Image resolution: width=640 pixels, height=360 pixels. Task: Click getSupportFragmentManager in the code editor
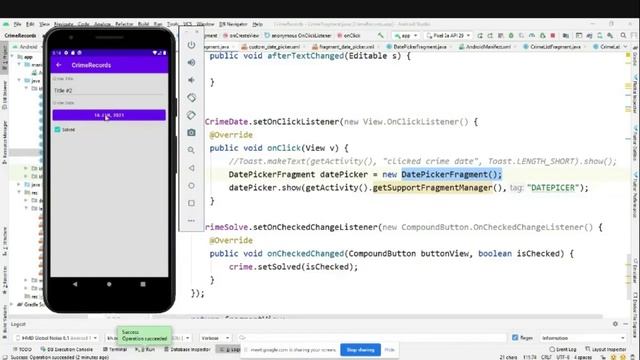coord(433,188)
